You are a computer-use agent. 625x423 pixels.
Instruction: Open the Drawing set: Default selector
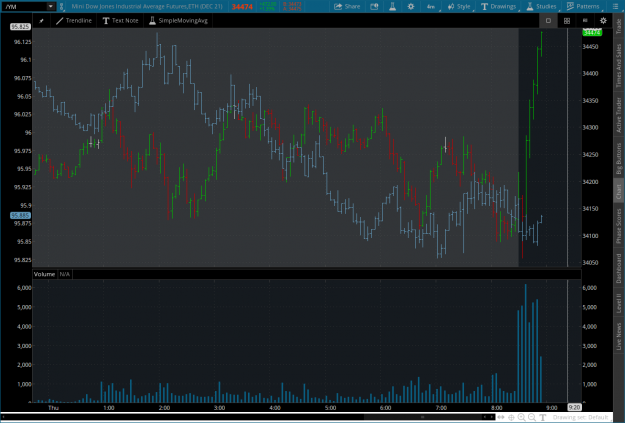(x=580, y=417)
